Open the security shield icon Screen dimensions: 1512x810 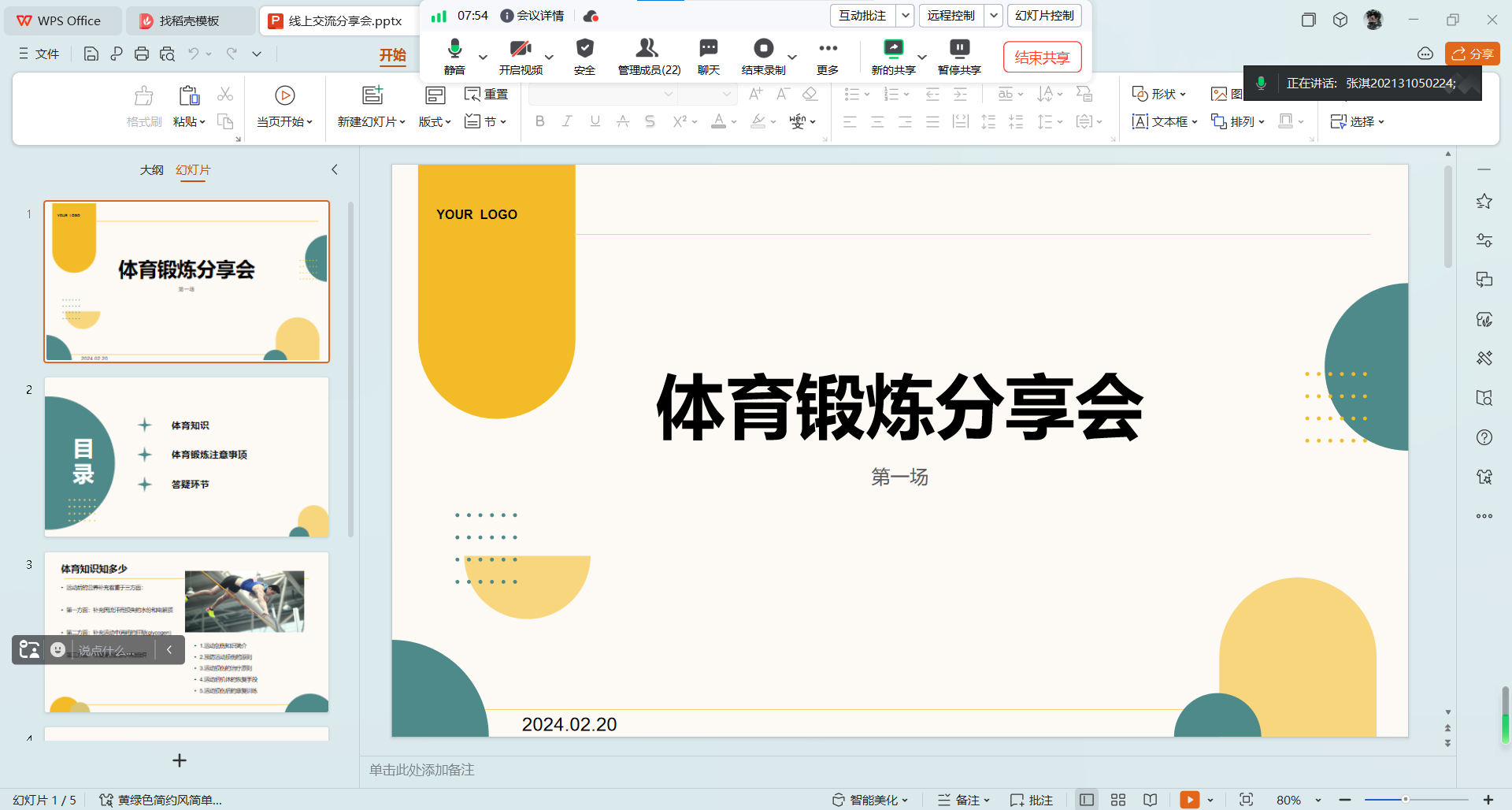click(584, 50)
